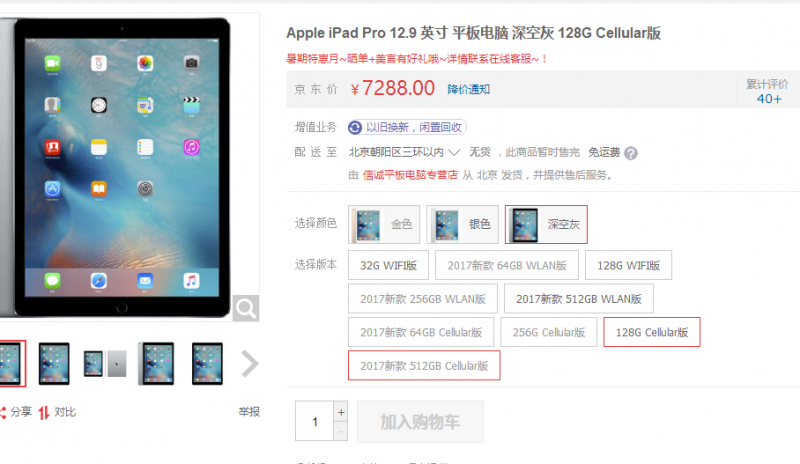The height and width of the screenshot is (464, 800).
Task: Show next thumbnails with right chevron arrow
Action: 250,364
